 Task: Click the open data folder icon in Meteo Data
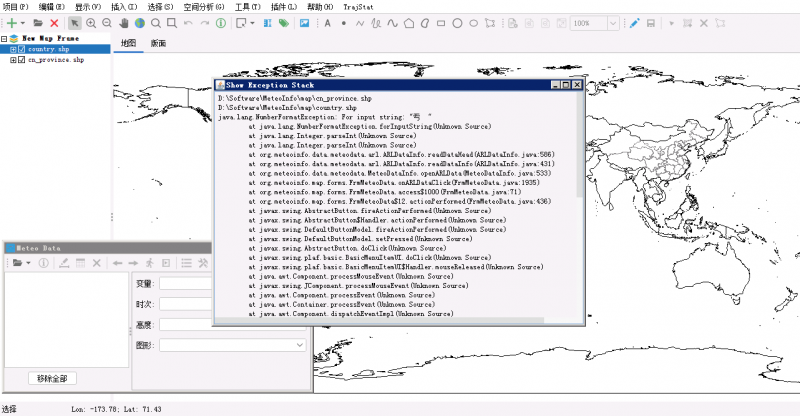click(17, 263)
